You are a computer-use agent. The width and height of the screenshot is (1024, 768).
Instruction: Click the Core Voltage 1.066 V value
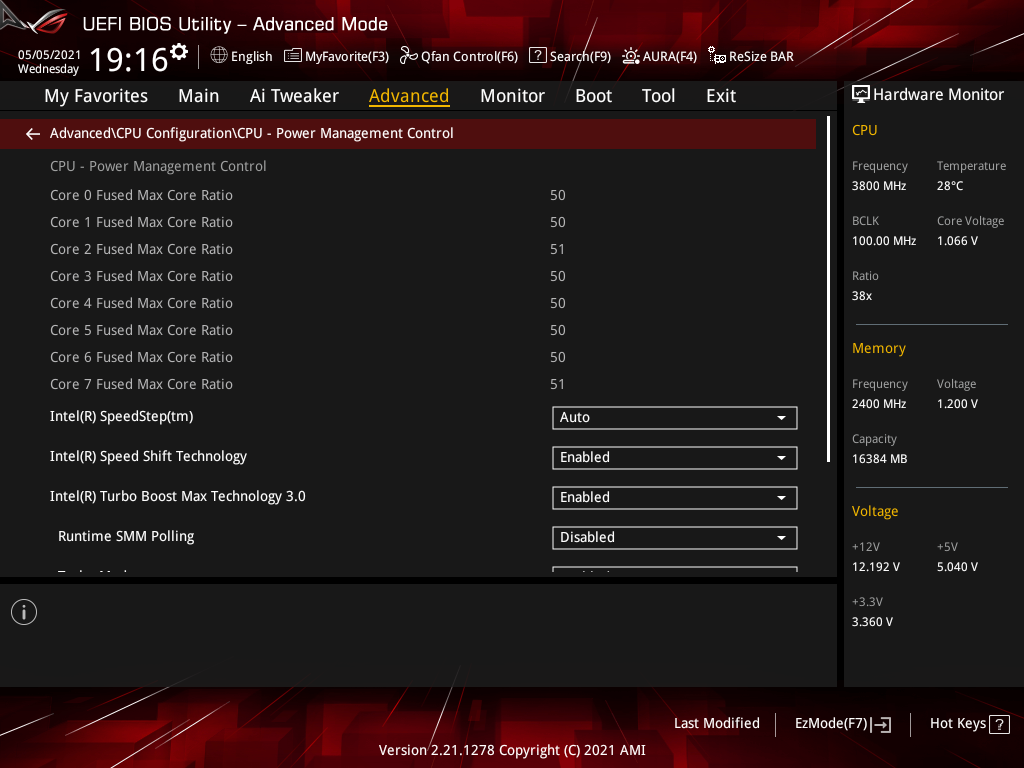tap(957, 241)
